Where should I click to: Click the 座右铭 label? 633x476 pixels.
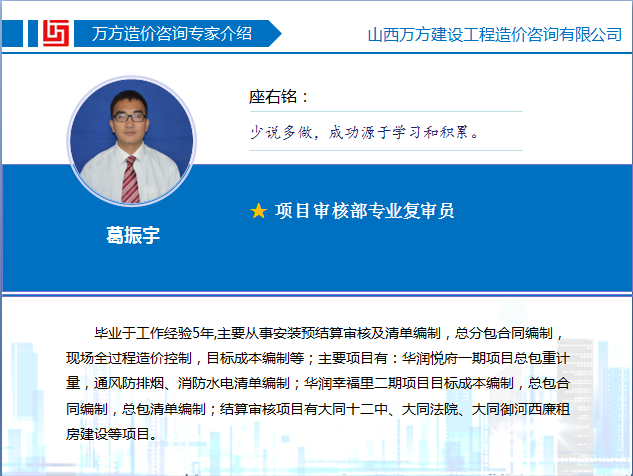point(279,97)
